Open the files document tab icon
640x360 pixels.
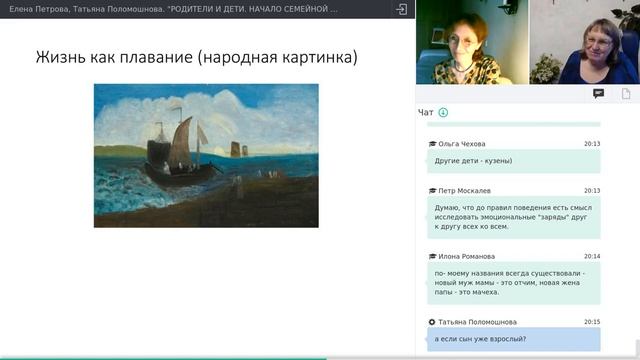[626, 94]
